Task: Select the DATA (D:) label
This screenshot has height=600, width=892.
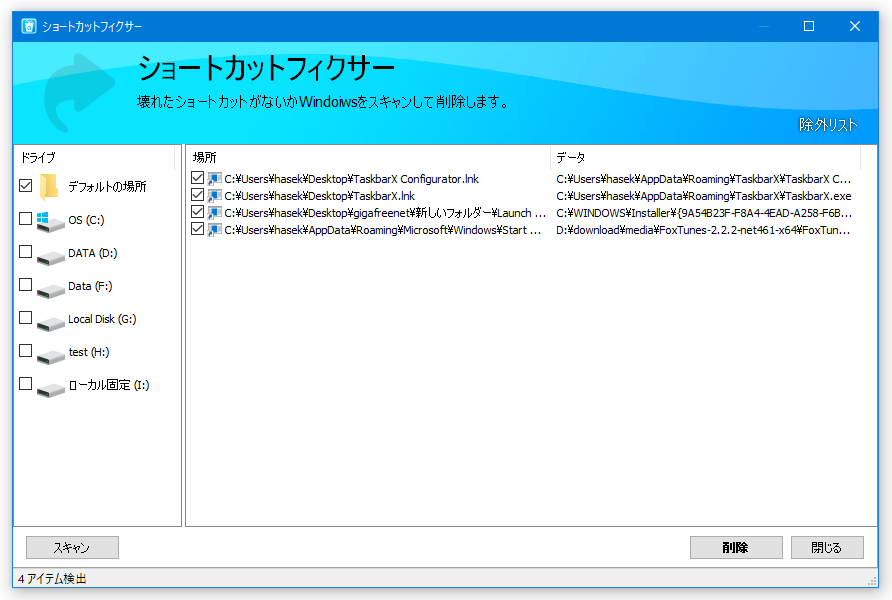Action: [93, 253]
